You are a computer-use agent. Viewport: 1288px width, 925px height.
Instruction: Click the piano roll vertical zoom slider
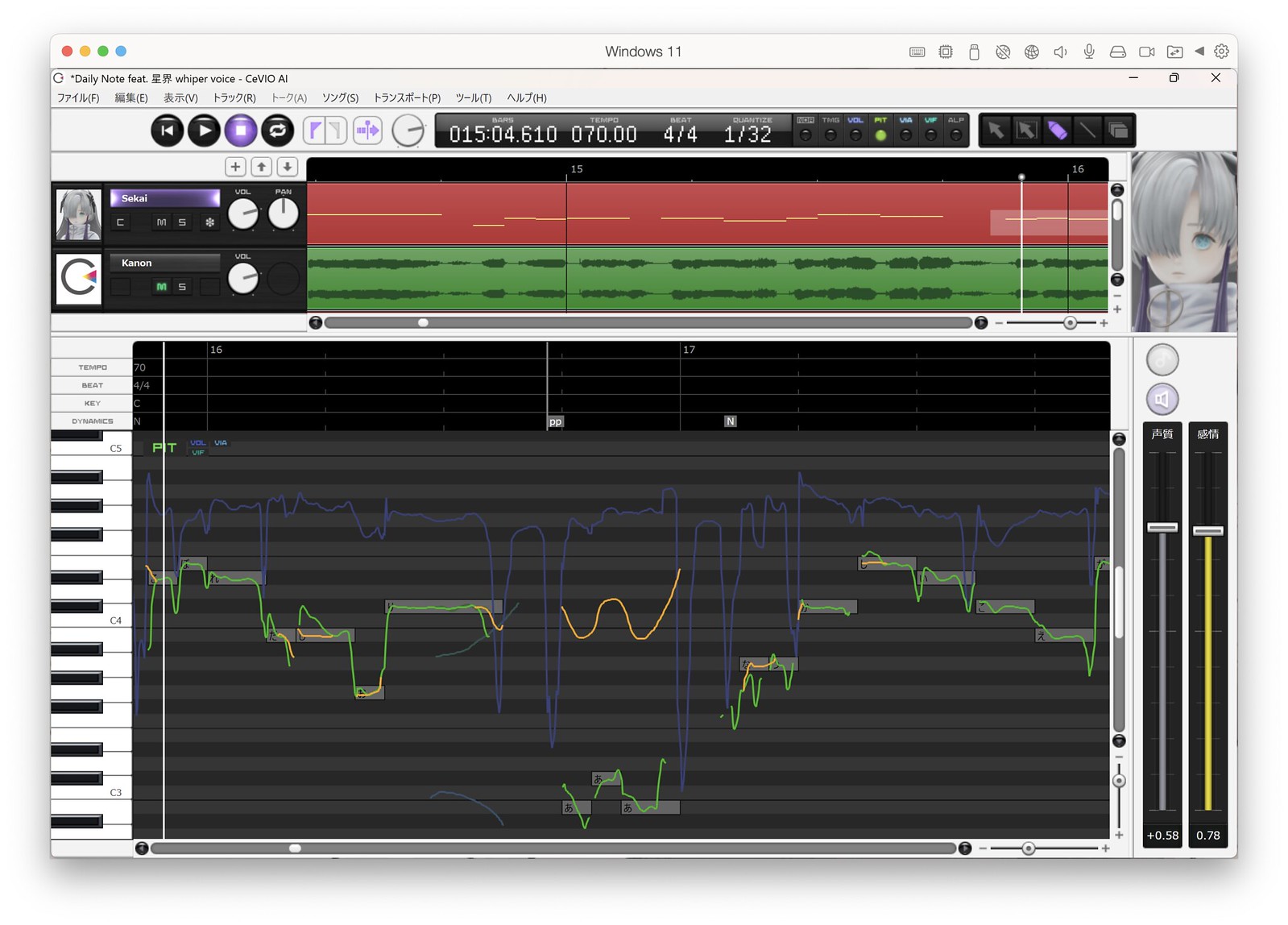tap(1119, 780)
